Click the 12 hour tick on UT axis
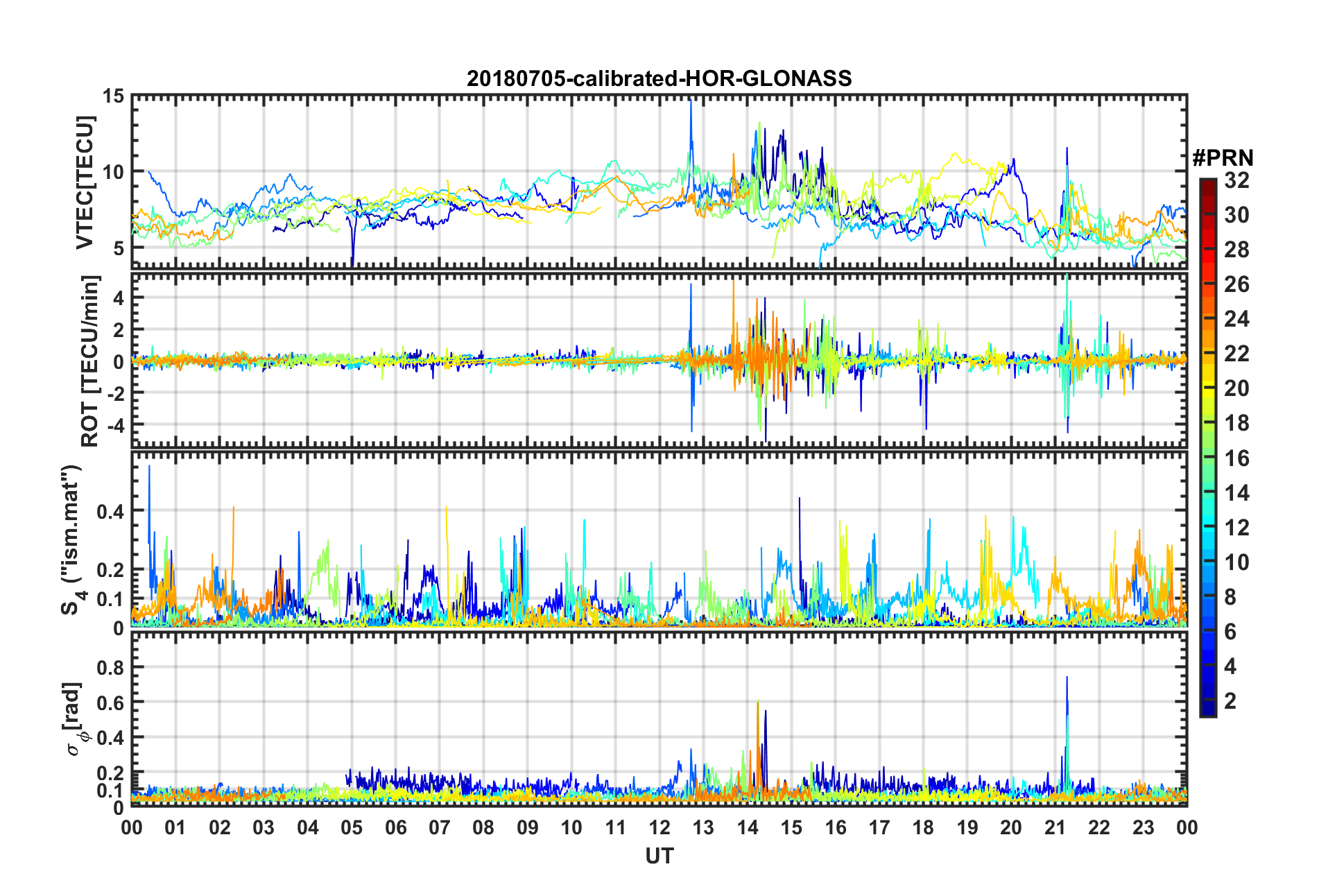This screenshot has width=1319, height=896. (x=659, y=827)
